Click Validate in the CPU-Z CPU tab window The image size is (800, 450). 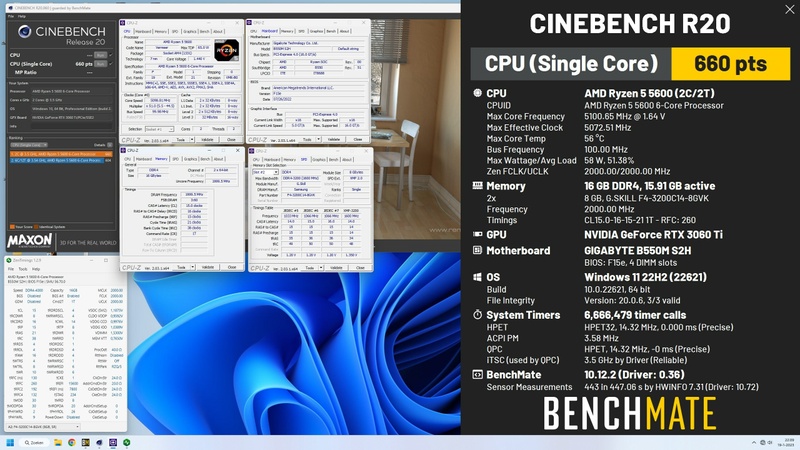click(x=207, y=139)
